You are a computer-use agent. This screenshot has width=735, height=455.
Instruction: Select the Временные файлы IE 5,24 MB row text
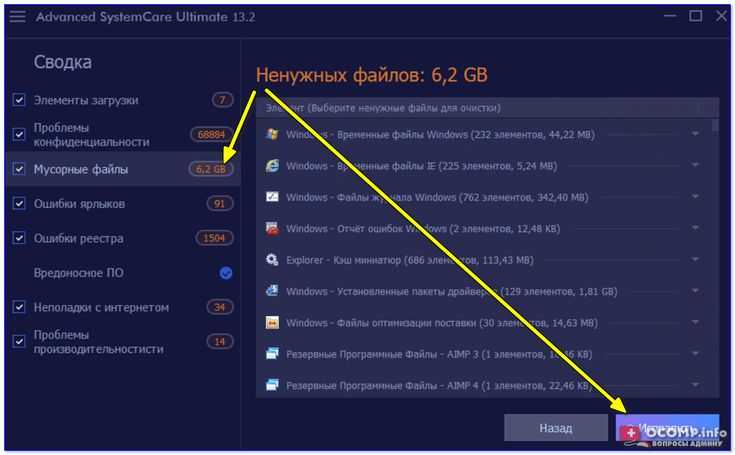[x=421, y=166]
